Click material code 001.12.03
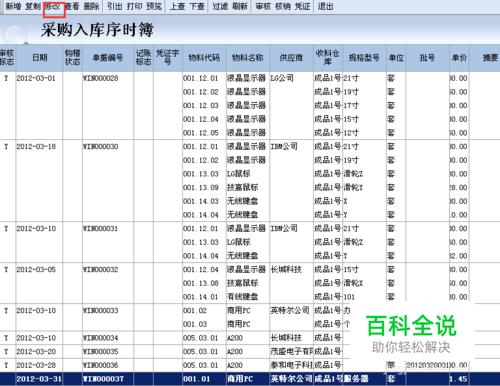Viewport: 500px width, 386px height. coord(201,106)
